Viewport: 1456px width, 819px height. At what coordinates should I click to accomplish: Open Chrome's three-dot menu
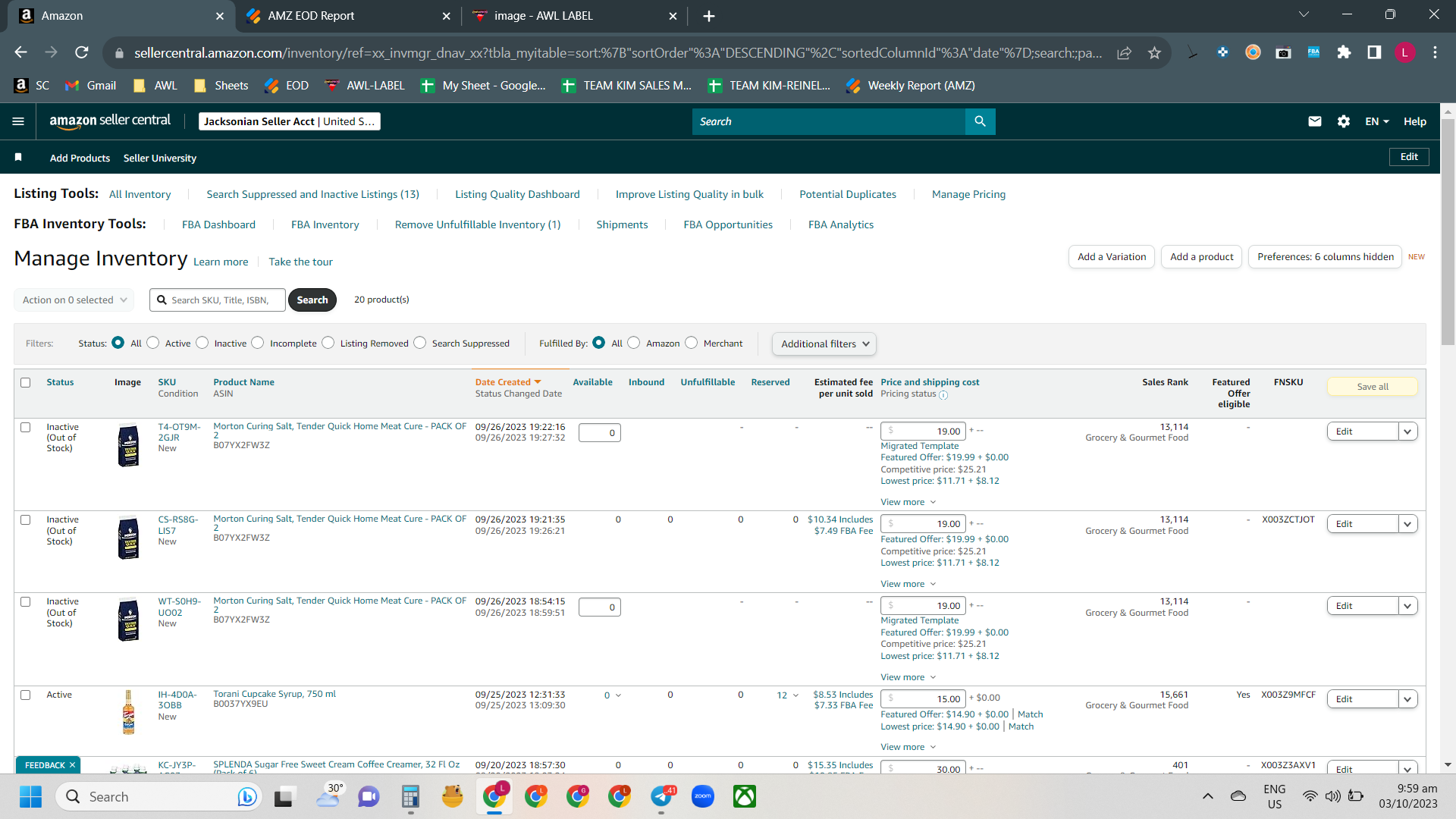(x=1435, y=52)
